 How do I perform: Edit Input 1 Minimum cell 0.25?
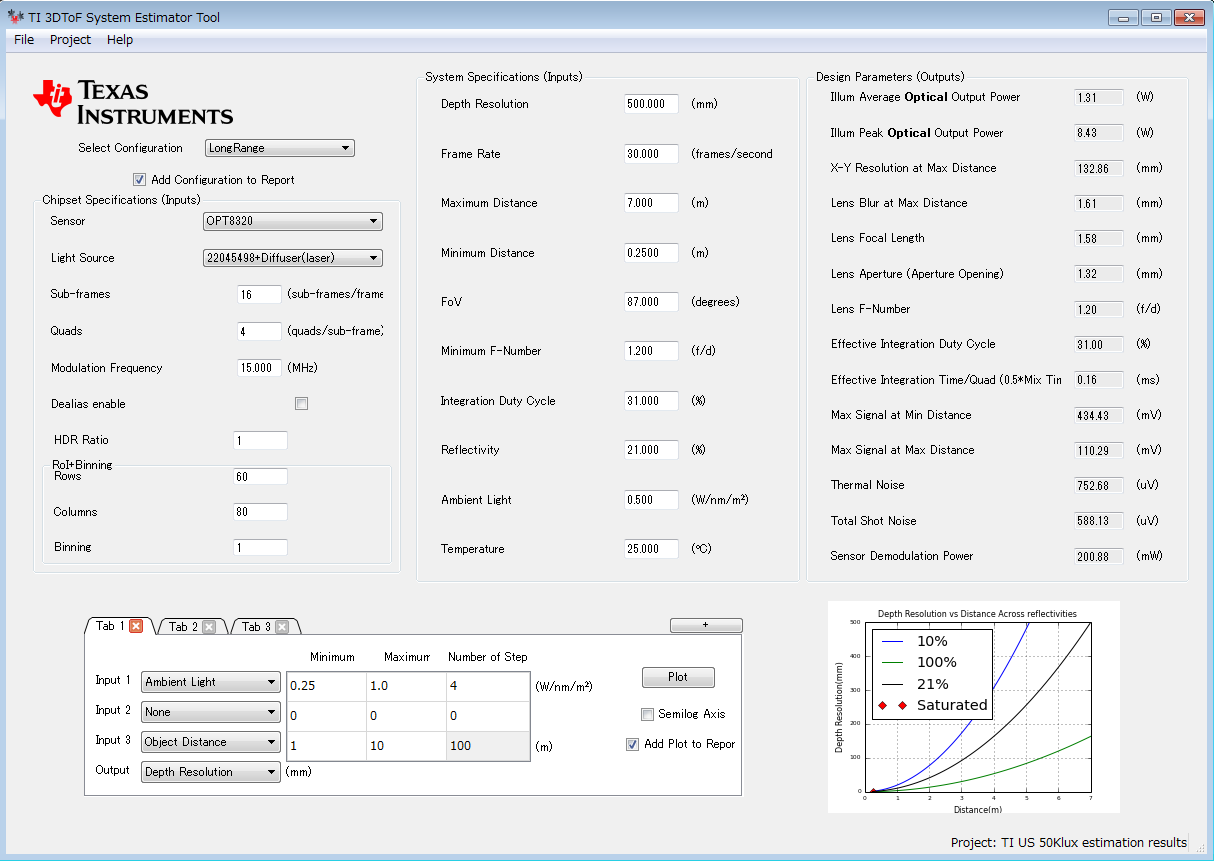pyautogui.click(x=326, y=687)
